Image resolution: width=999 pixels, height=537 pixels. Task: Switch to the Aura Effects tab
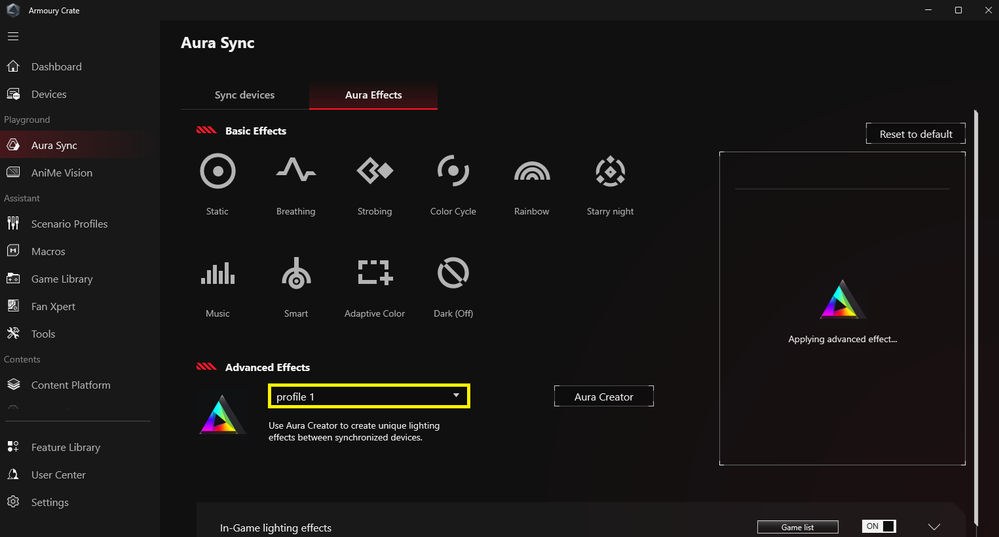click(x=373, y=95)
